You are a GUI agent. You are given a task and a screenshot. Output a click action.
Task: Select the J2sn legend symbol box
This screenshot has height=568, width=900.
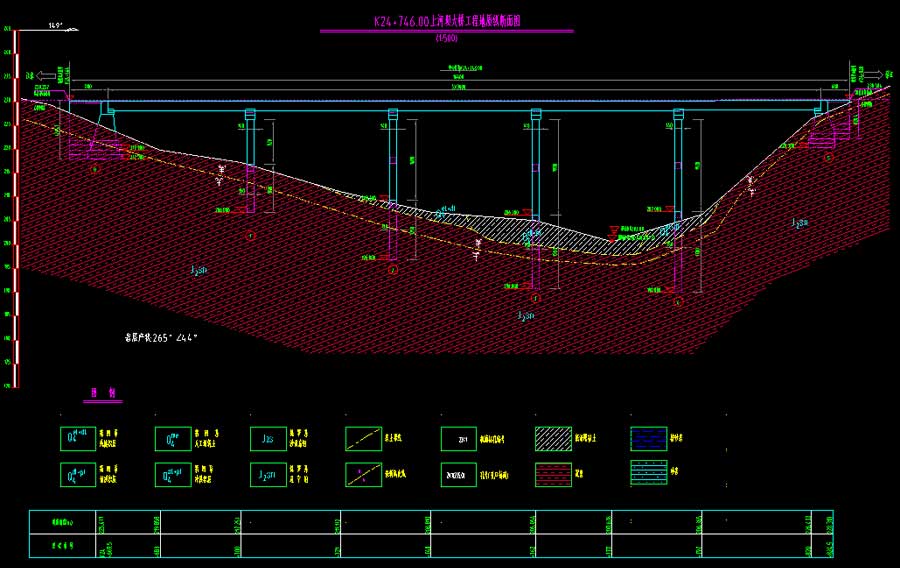[267, 474]
